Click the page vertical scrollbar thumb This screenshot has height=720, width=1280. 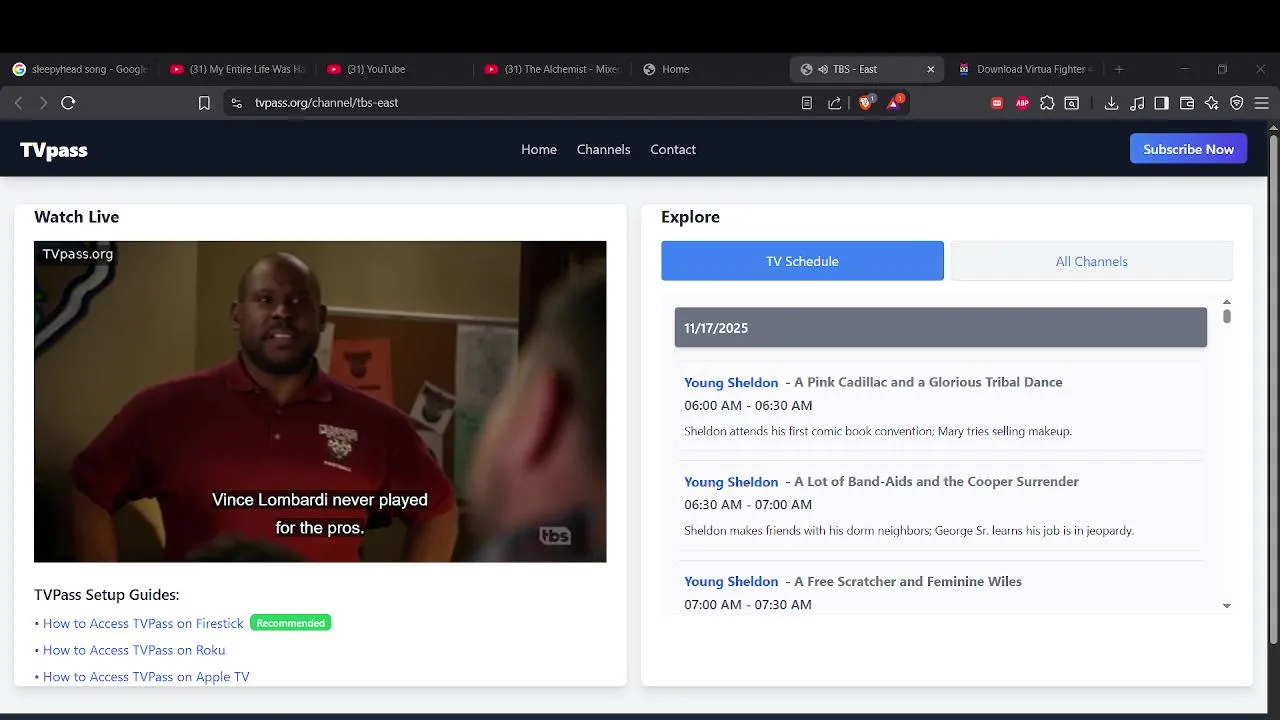pyautogui.click(x=1273, y=390)
